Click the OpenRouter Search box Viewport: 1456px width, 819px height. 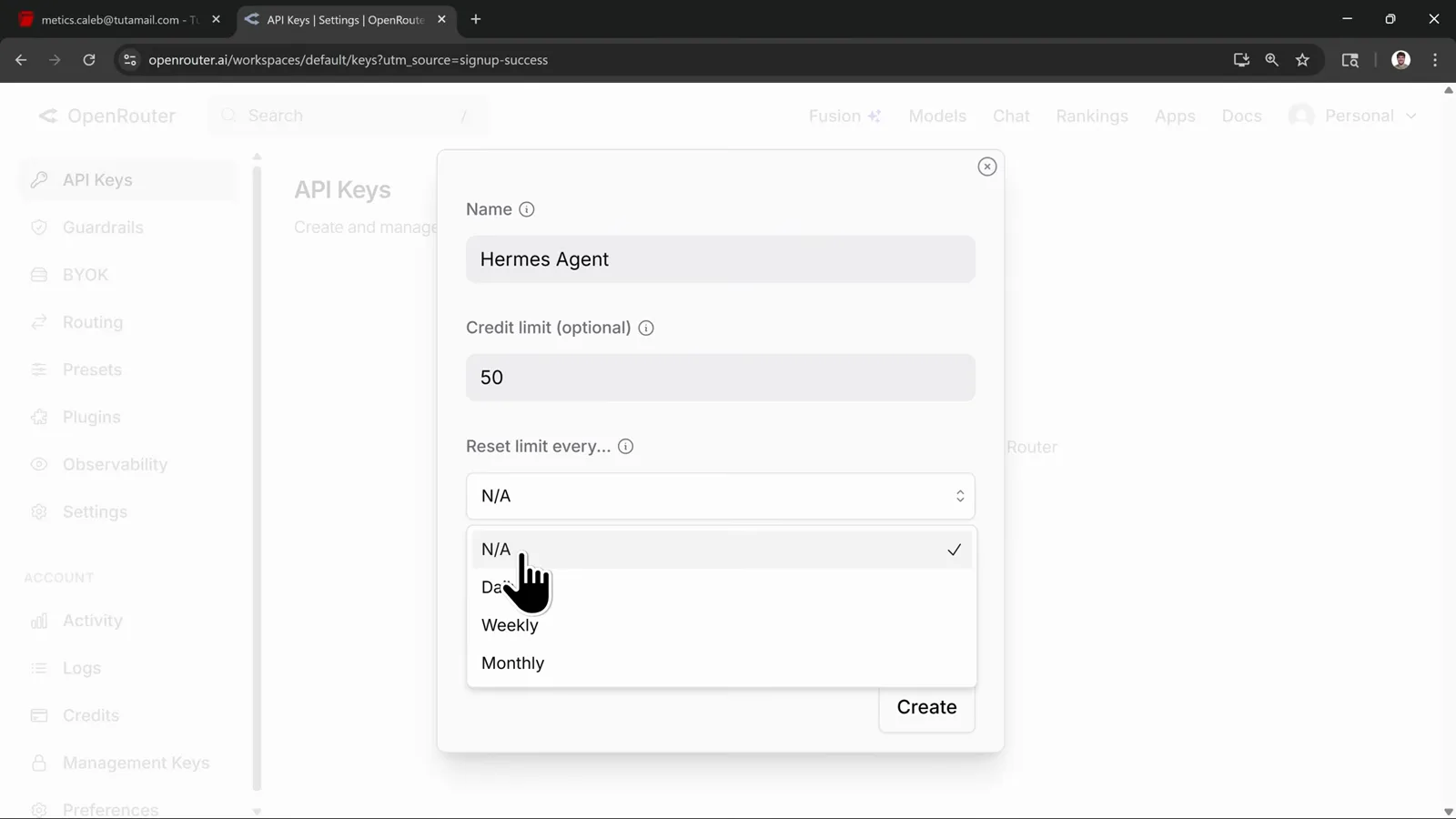[x=349, y=116]
